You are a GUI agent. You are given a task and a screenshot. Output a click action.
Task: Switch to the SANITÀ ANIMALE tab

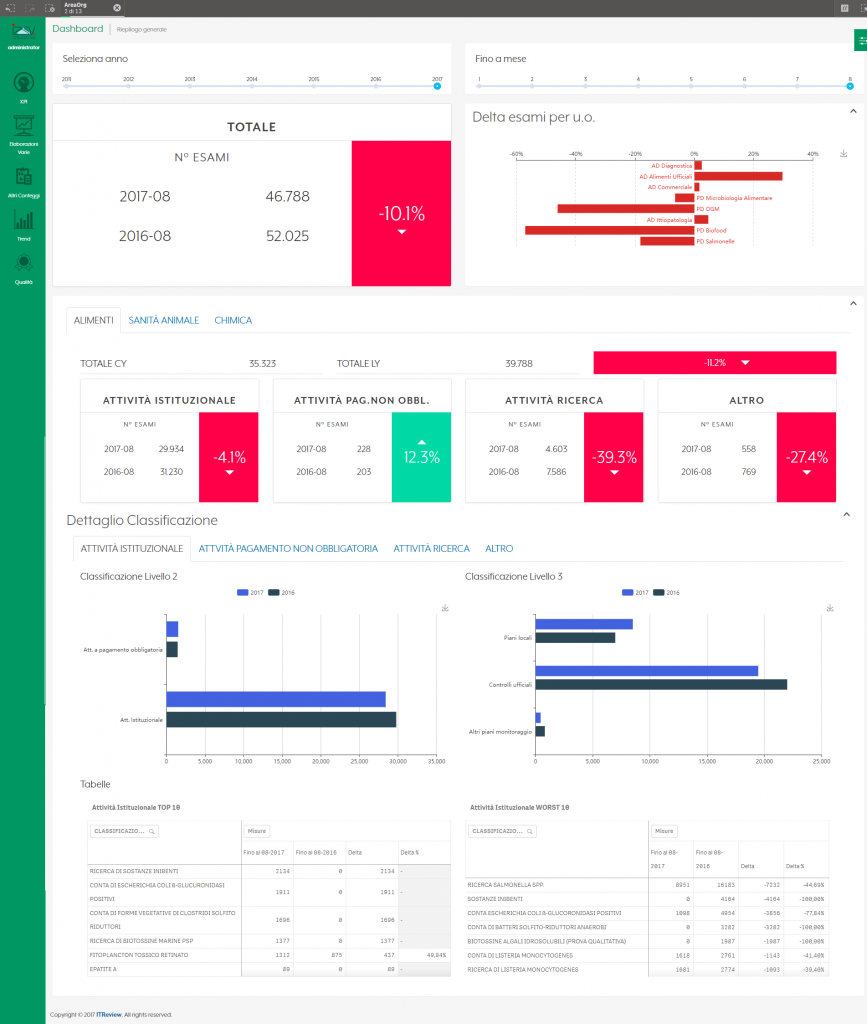click(163, 321)
